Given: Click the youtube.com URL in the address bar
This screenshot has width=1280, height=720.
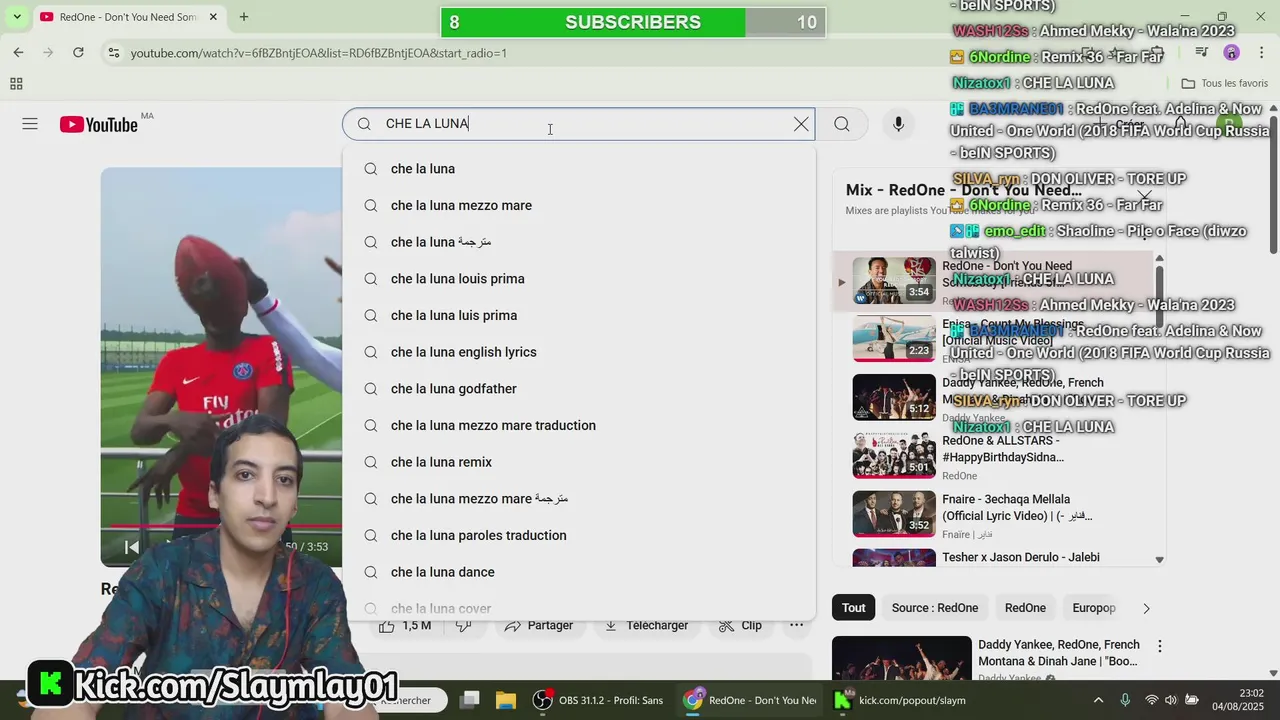Looking at the screenshot, I should (x=318, y=53).
